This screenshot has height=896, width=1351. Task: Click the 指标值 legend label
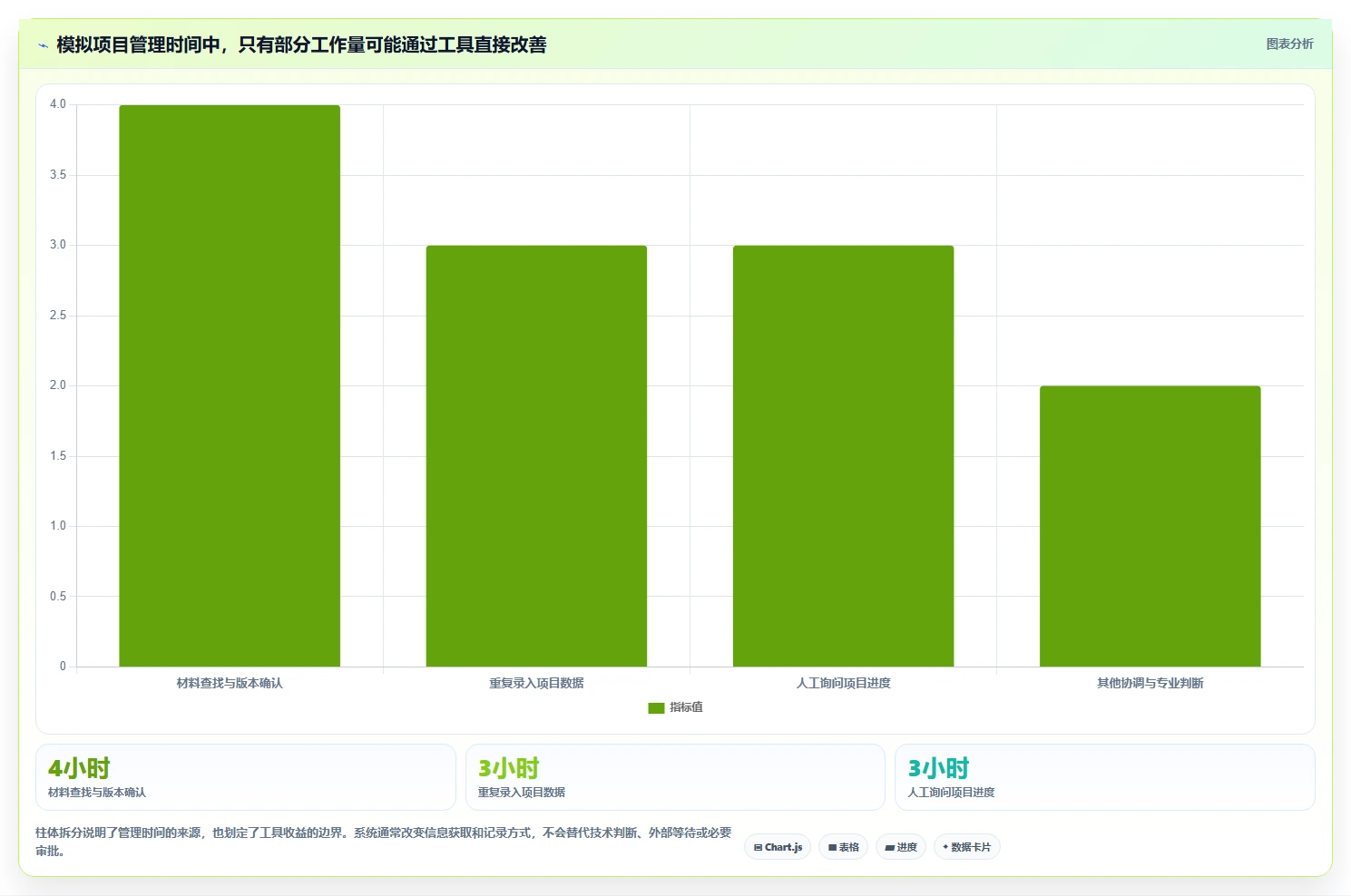686,707
